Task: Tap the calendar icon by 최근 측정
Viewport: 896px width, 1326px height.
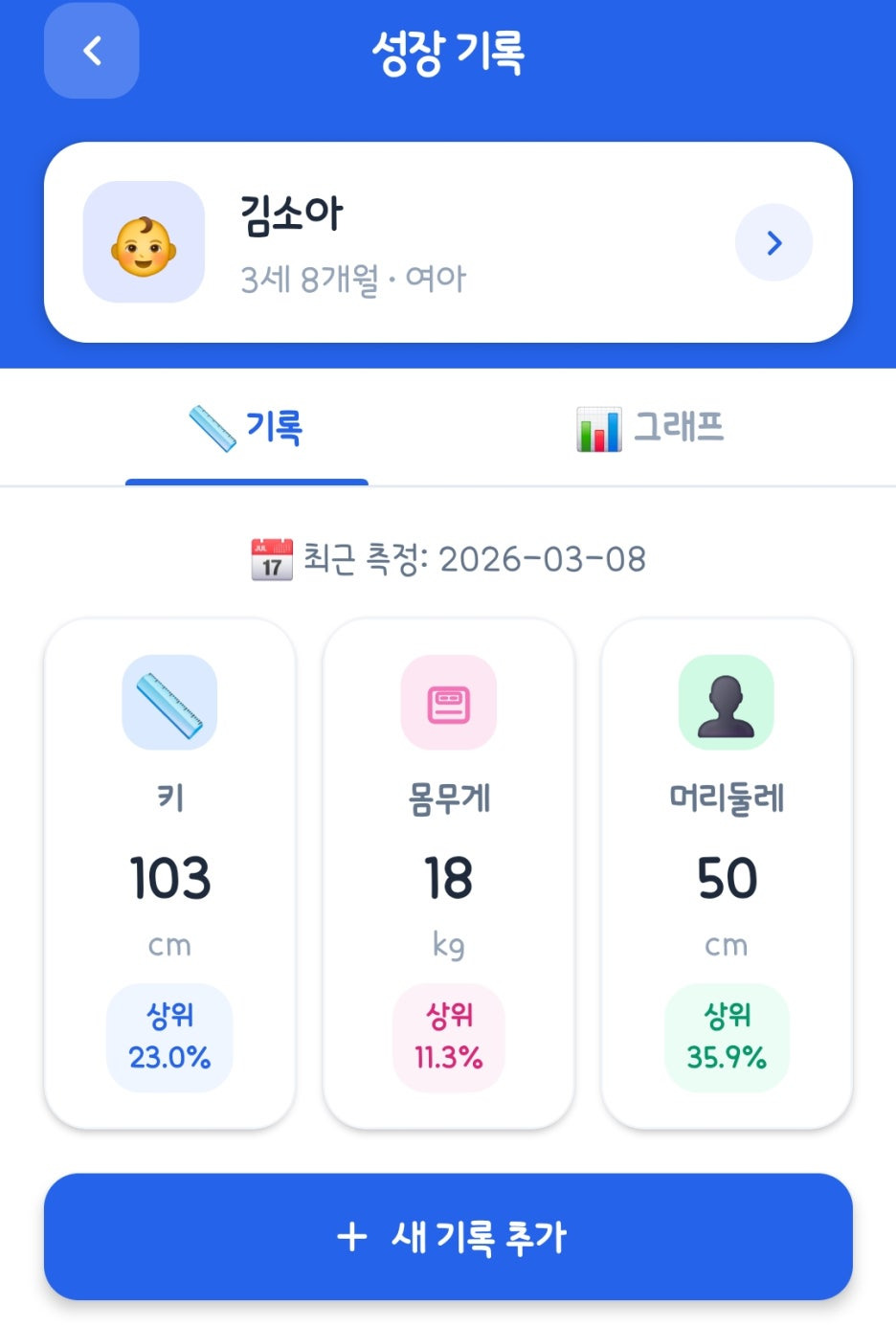Action: click(272, 559)
